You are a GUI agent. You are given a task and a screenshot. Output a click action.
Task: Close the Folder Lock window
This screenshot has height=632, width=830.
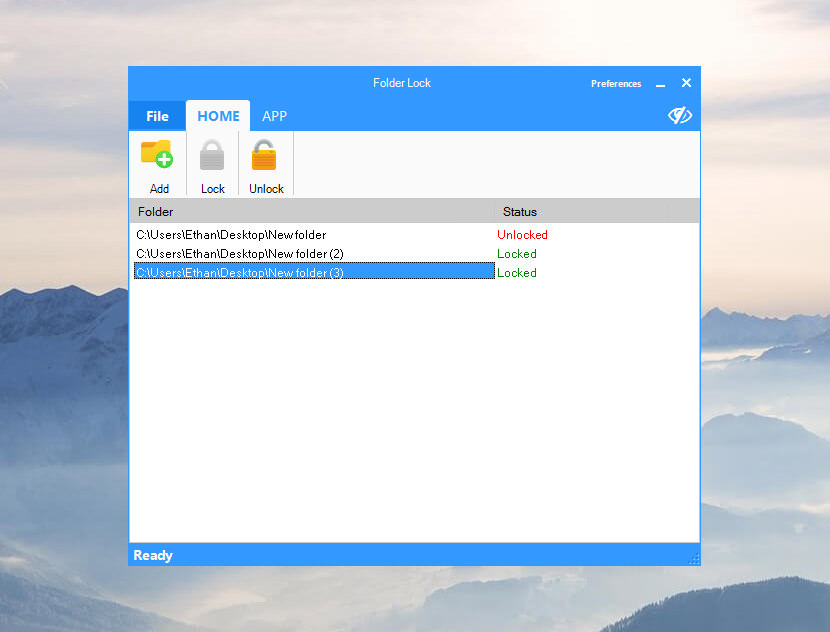(686, 83)
